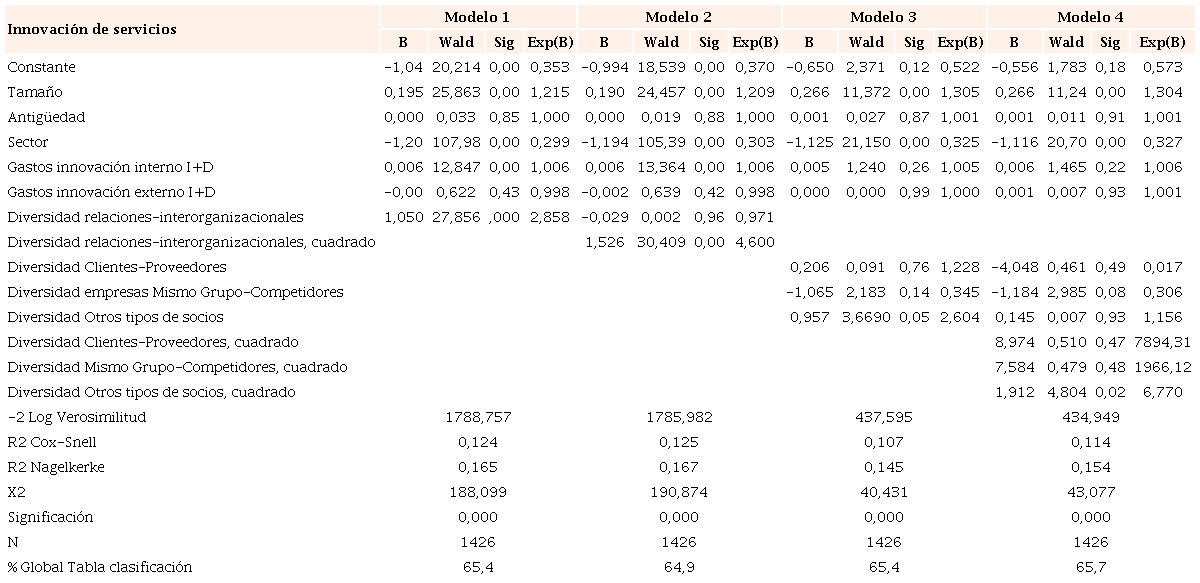The width and height of the screenshot is (1200, 583).
Task: Click the Modelo 1 column header
Action: pyautogui.click(x=478, y=17)
